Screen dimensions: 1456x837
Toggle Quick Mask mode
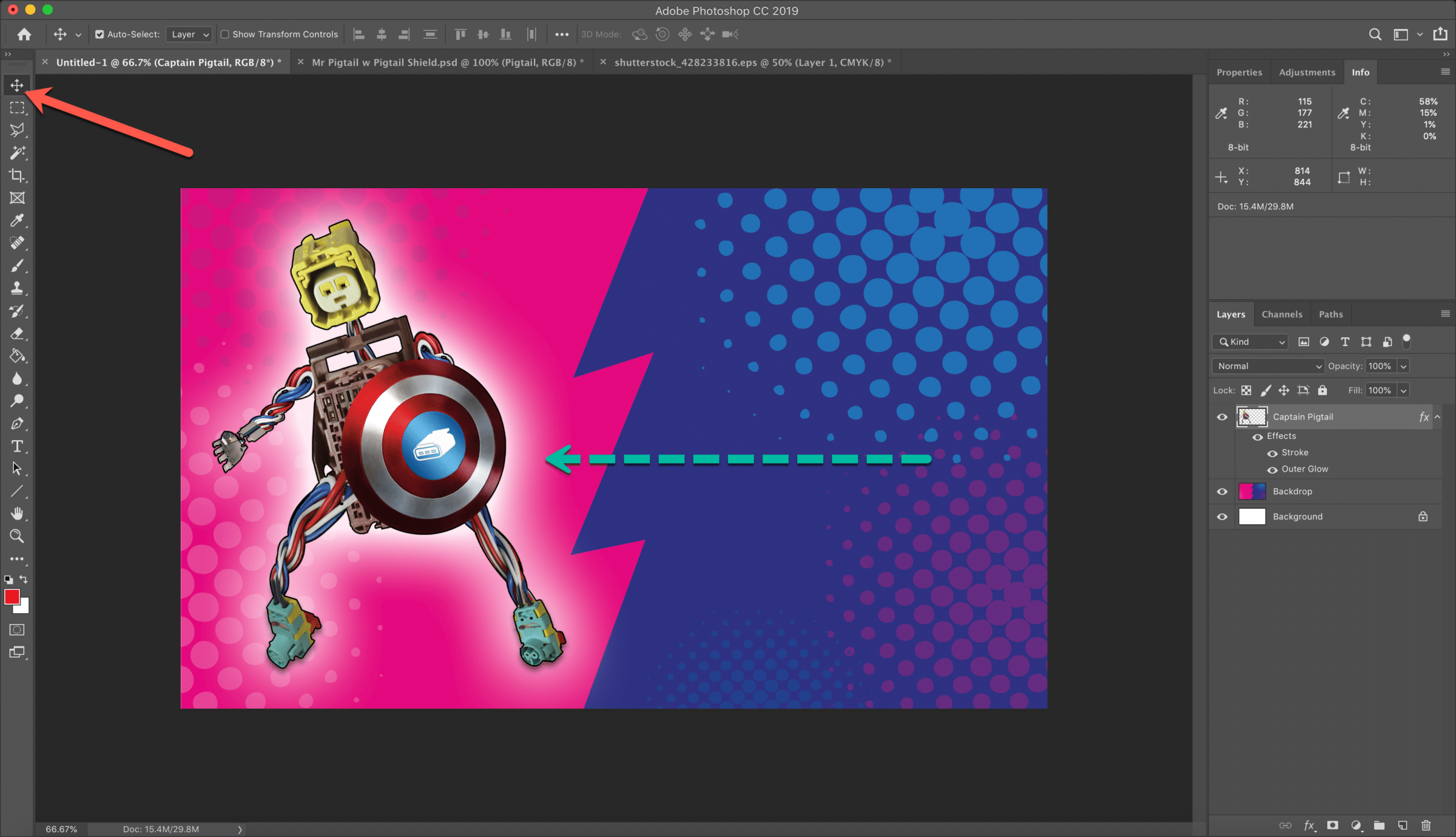click(17, 629)
